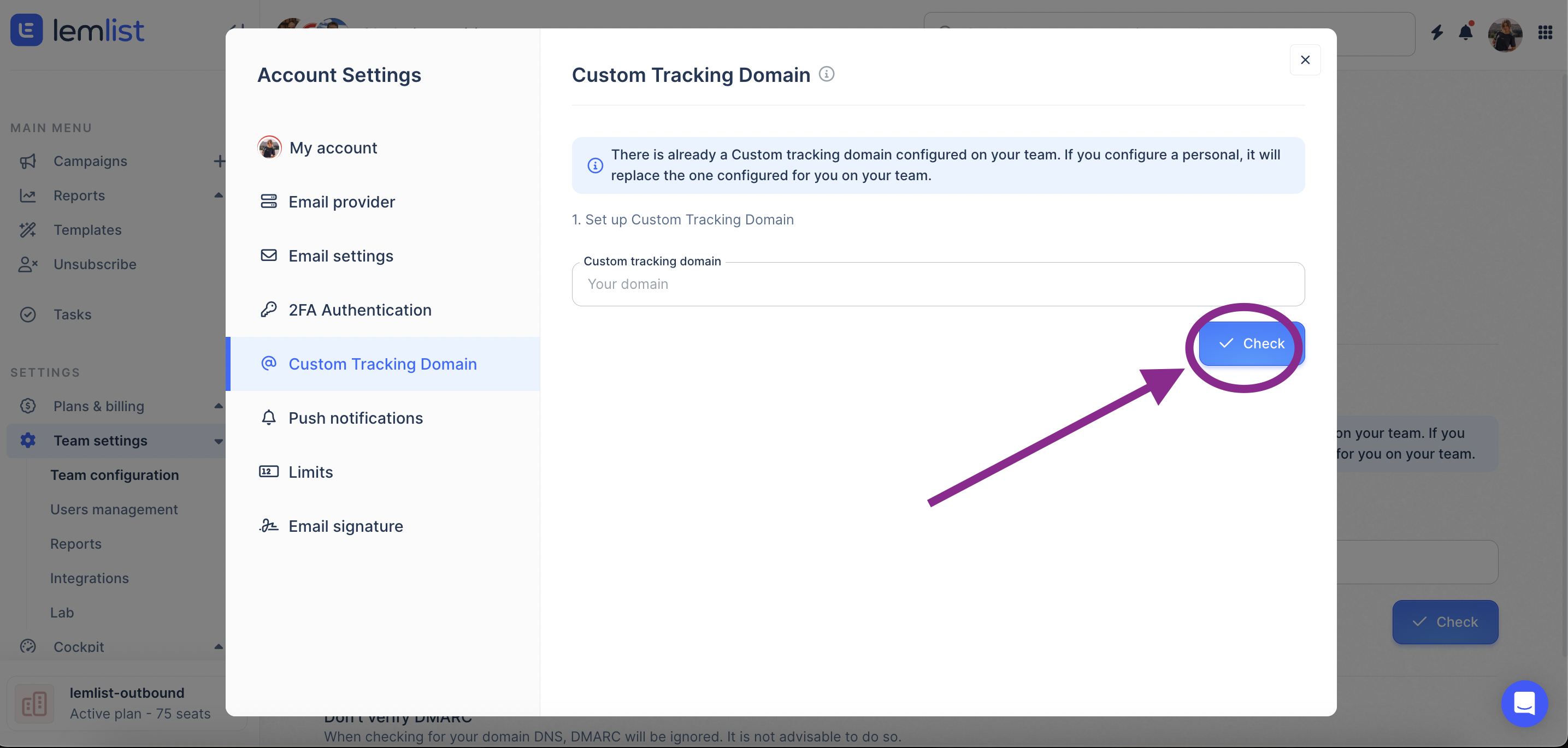
Task: Click the info icon next to Custom Tracking Domain title
Action: (x=826, y=74)
